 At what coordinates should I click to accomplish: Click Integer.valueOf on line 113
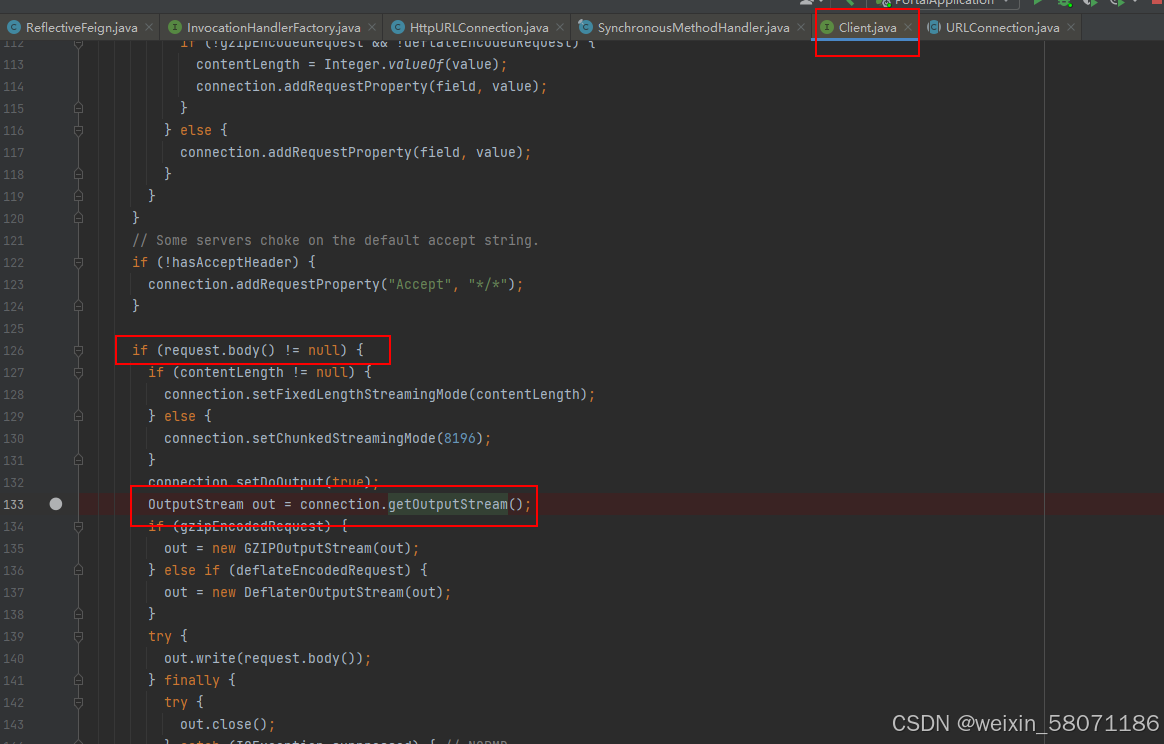383,65
